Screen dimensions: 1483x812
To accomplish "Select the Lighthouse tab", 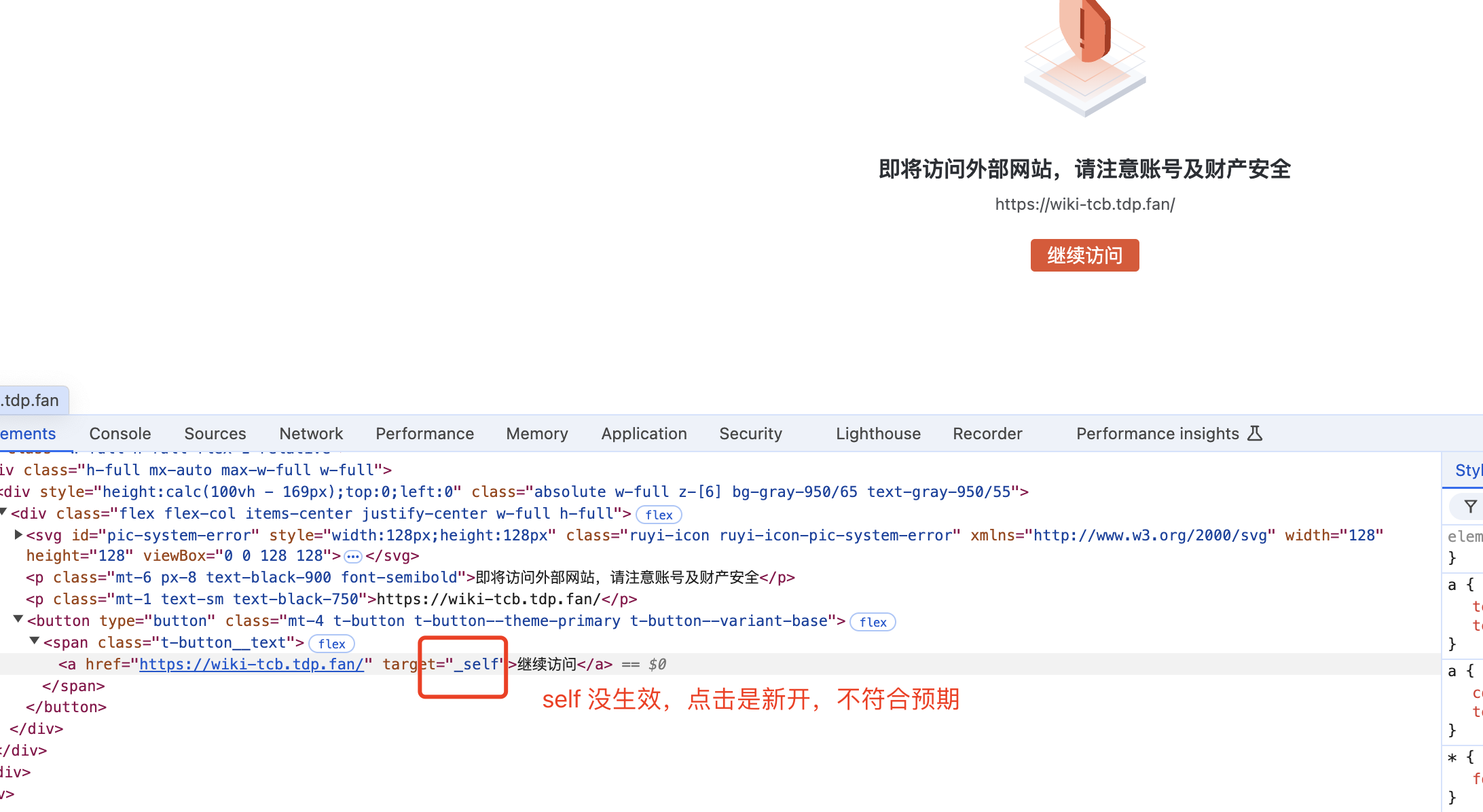I will (x=878, y=434).
